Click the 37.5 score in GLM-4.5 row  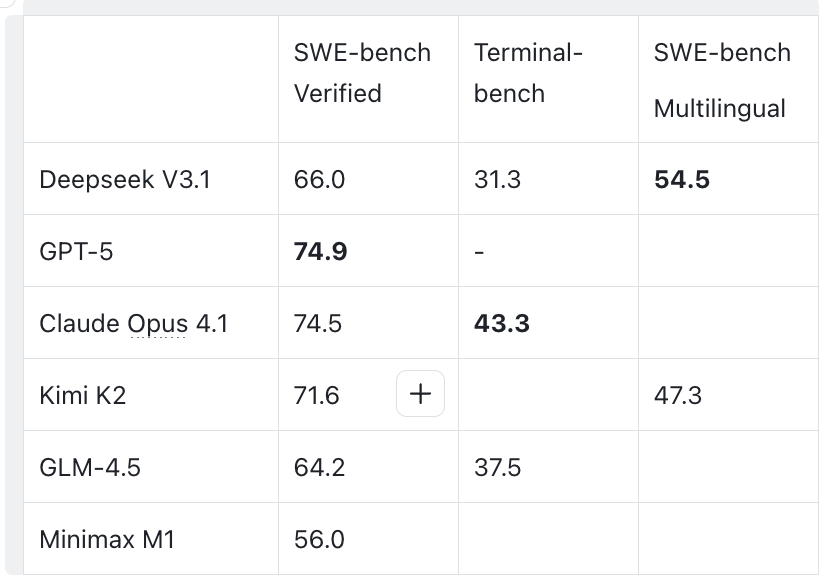pos(498,468)
